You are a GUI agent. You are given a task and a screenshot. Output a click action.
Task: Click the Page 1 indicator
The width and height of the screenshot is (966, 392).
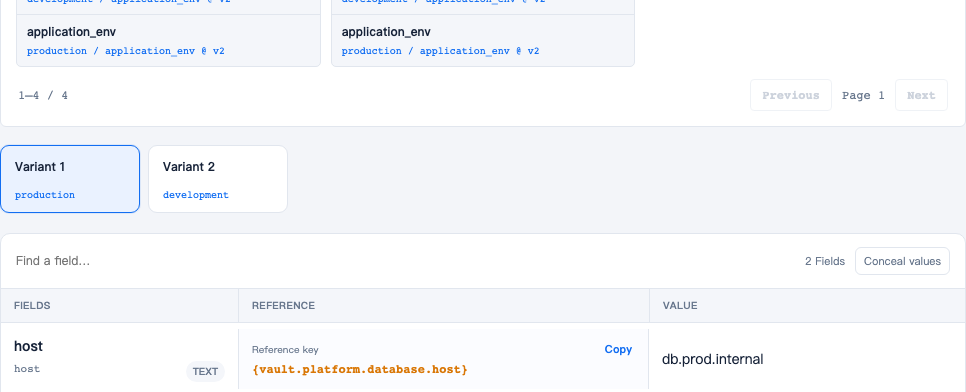click(863, 96)
